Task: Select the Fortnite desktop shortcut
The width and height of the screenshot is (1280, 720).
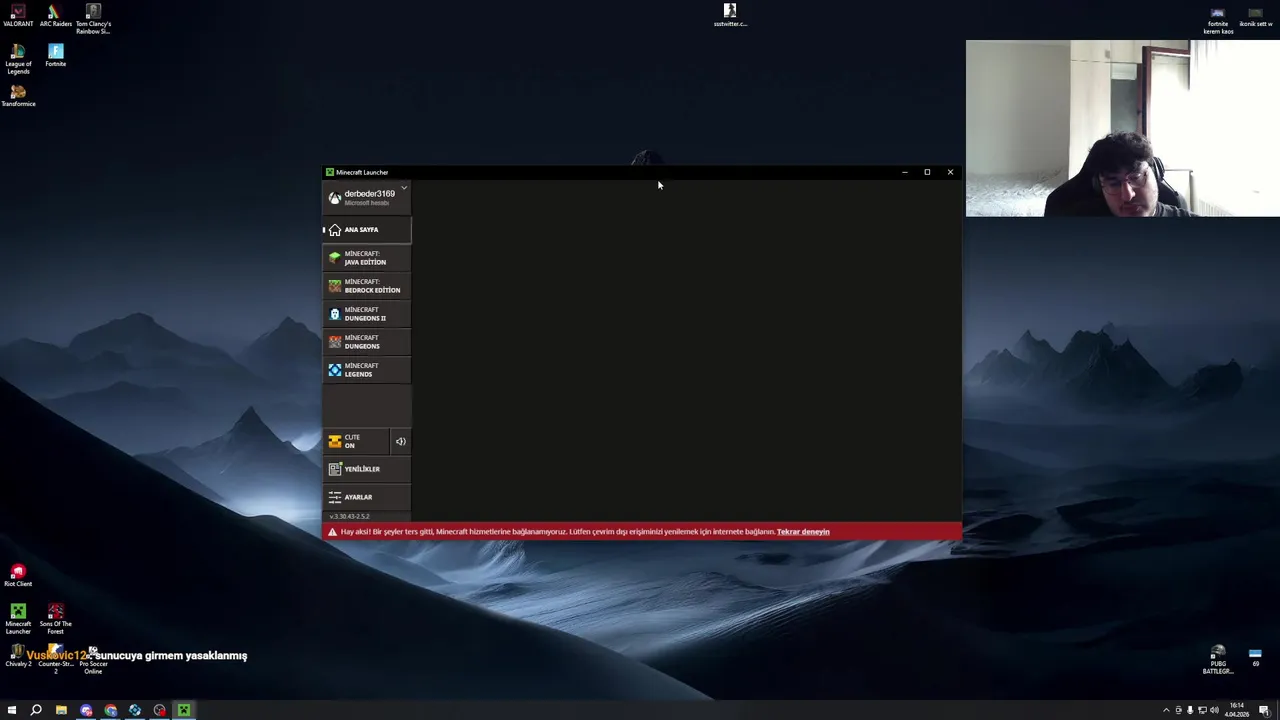Action: point(55,55)
